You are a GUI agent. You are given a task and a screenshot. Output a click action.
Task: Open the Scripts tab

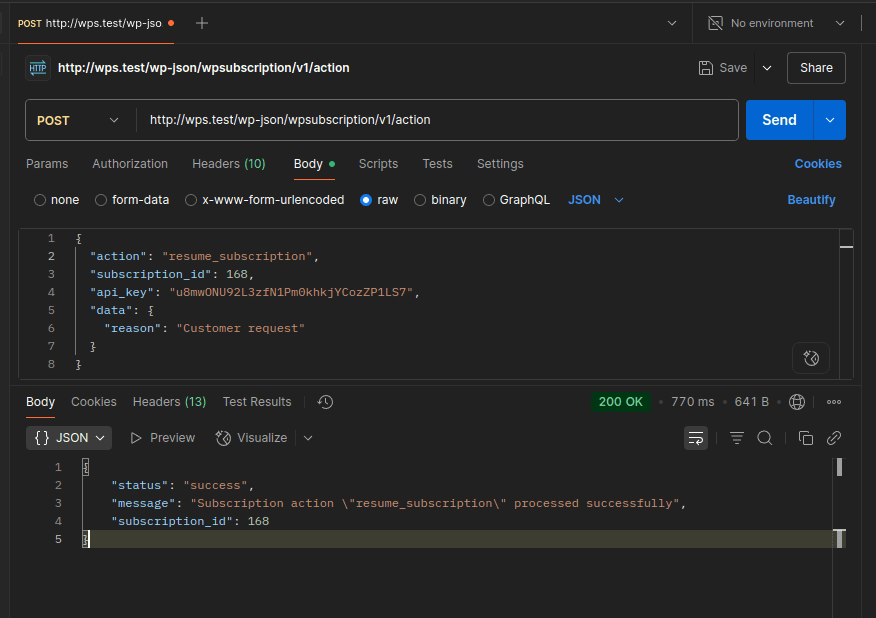pos(378,164)
